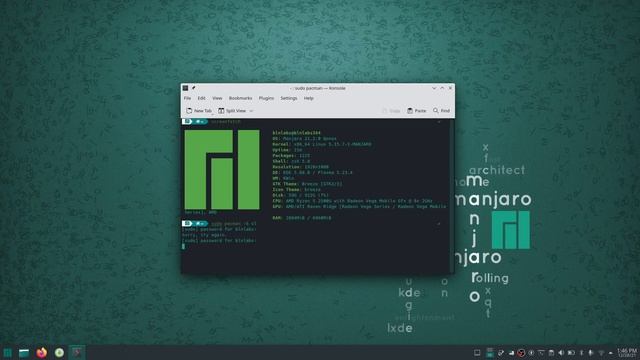The image size is (640, 360).
Task: Click the 'Packages' line in screenfetch output
Action: (291, 156)
